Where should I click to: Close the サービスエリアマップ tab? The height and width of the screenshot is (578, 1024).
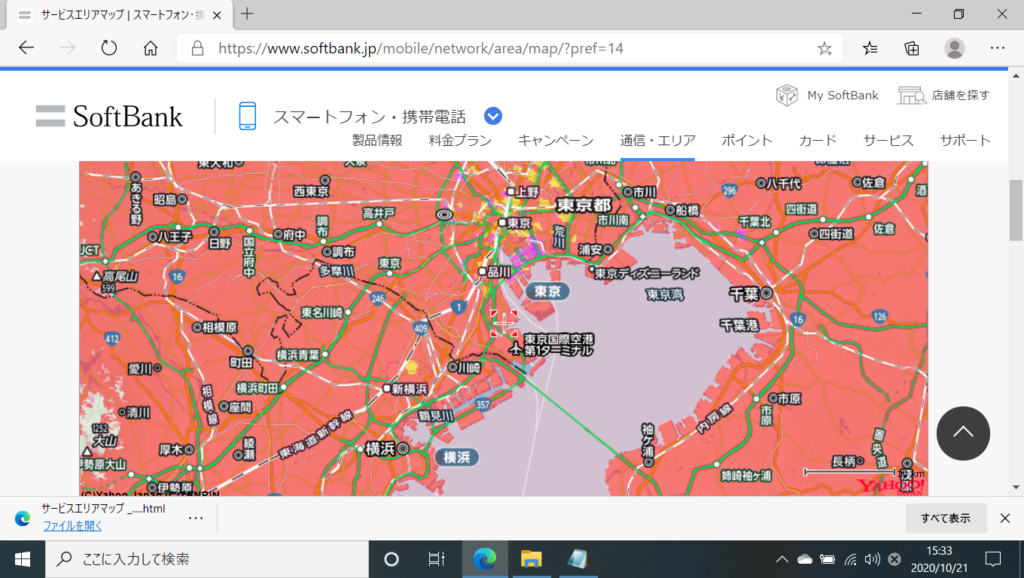[217, 15]
